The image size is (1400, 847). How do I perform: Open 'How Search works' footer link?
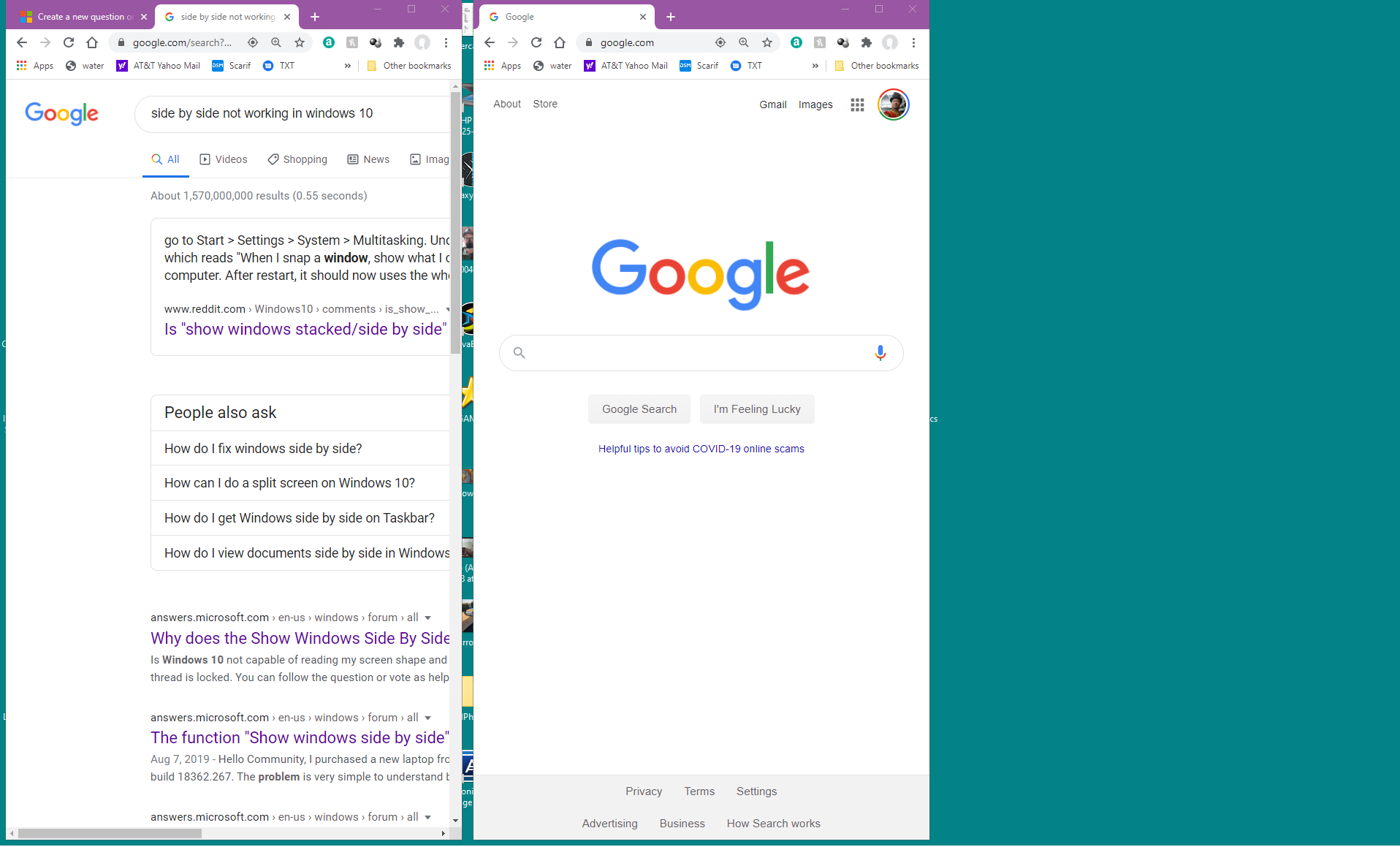pos(774,824)
